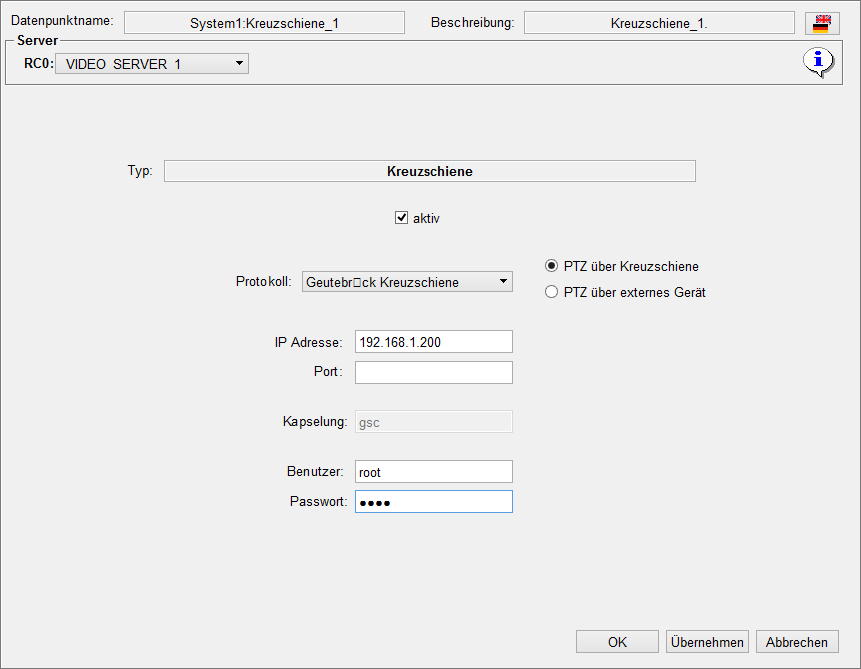Click the Datenpunktname value field
Image resolution: width=861 pixels, height=669 pixels.
pyautogui.click(x=264, y=23)
